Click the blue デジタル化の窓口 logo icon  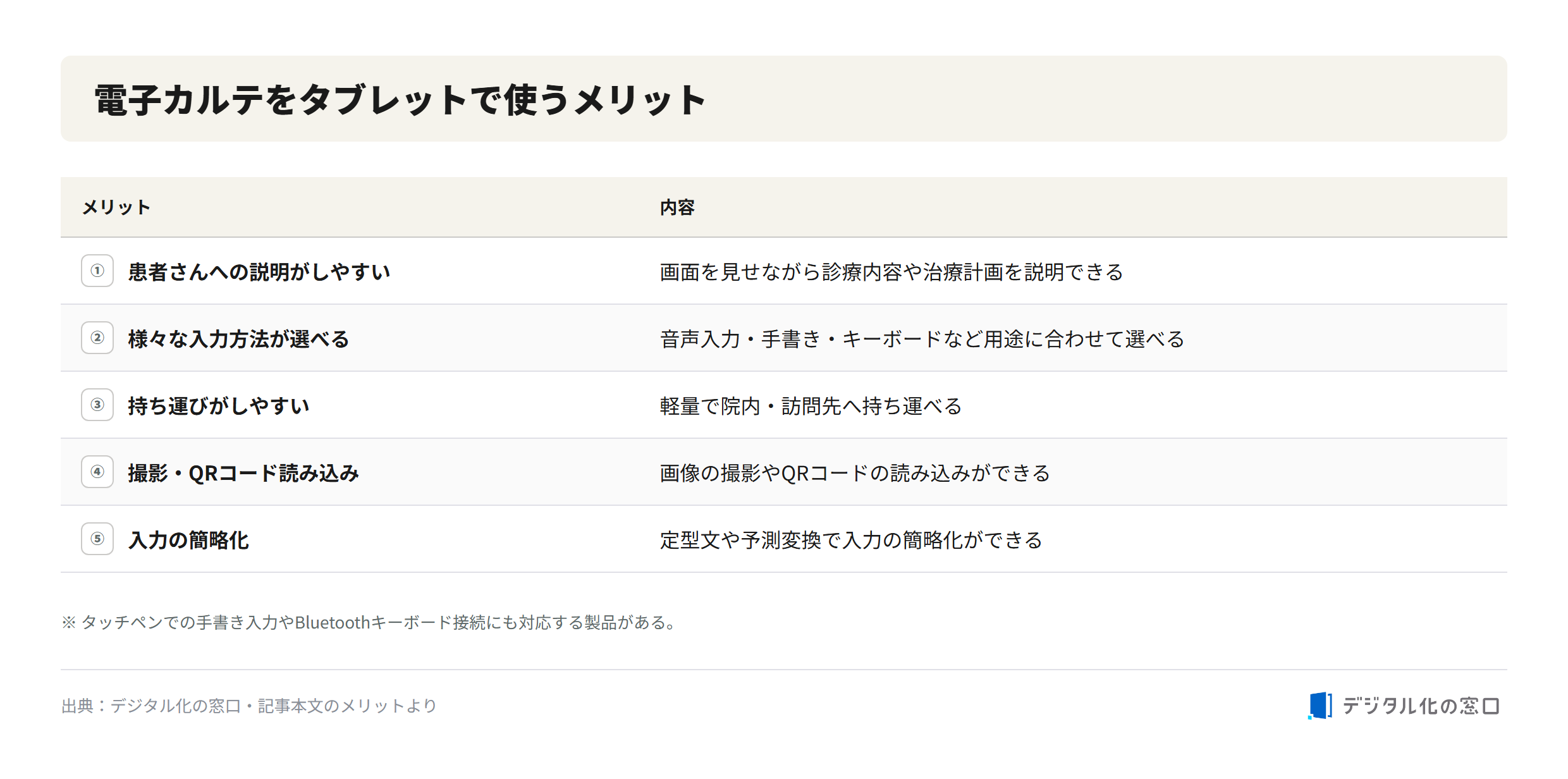click(1320, 706)
